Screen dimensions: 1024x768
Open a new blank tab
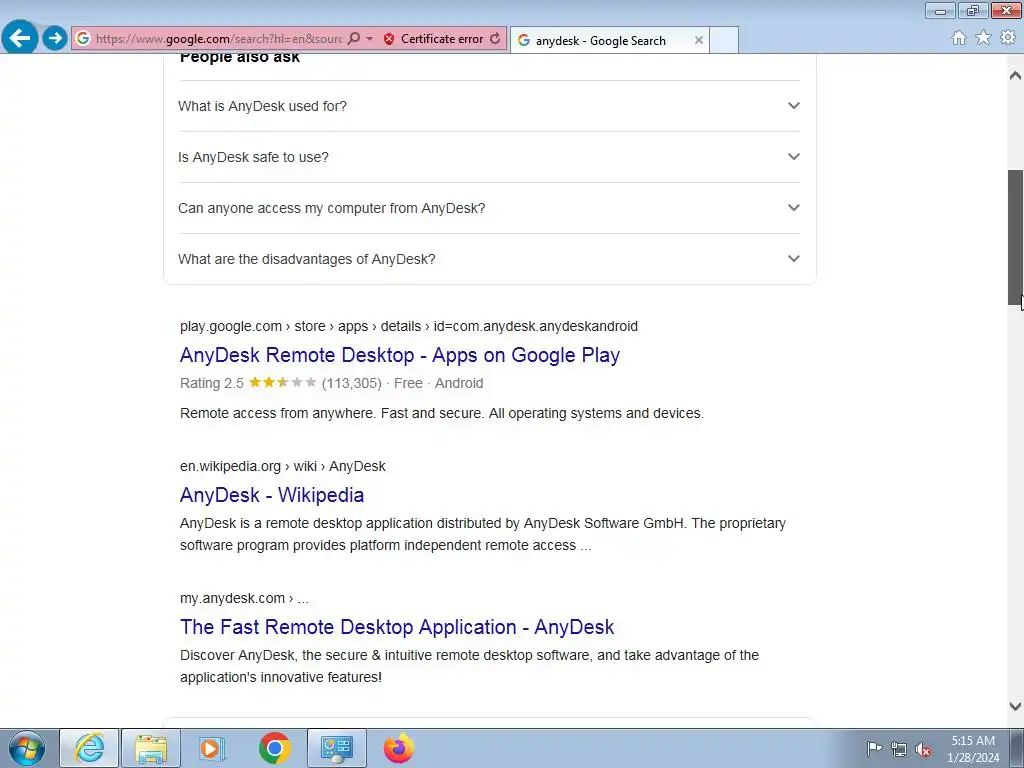tap(724, 40)
